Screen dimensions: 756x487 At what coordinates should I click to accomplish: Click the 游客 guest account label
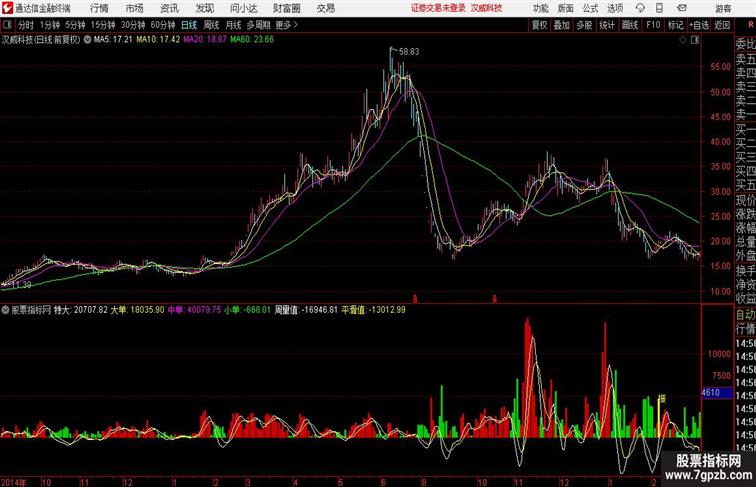click(723, 8)
